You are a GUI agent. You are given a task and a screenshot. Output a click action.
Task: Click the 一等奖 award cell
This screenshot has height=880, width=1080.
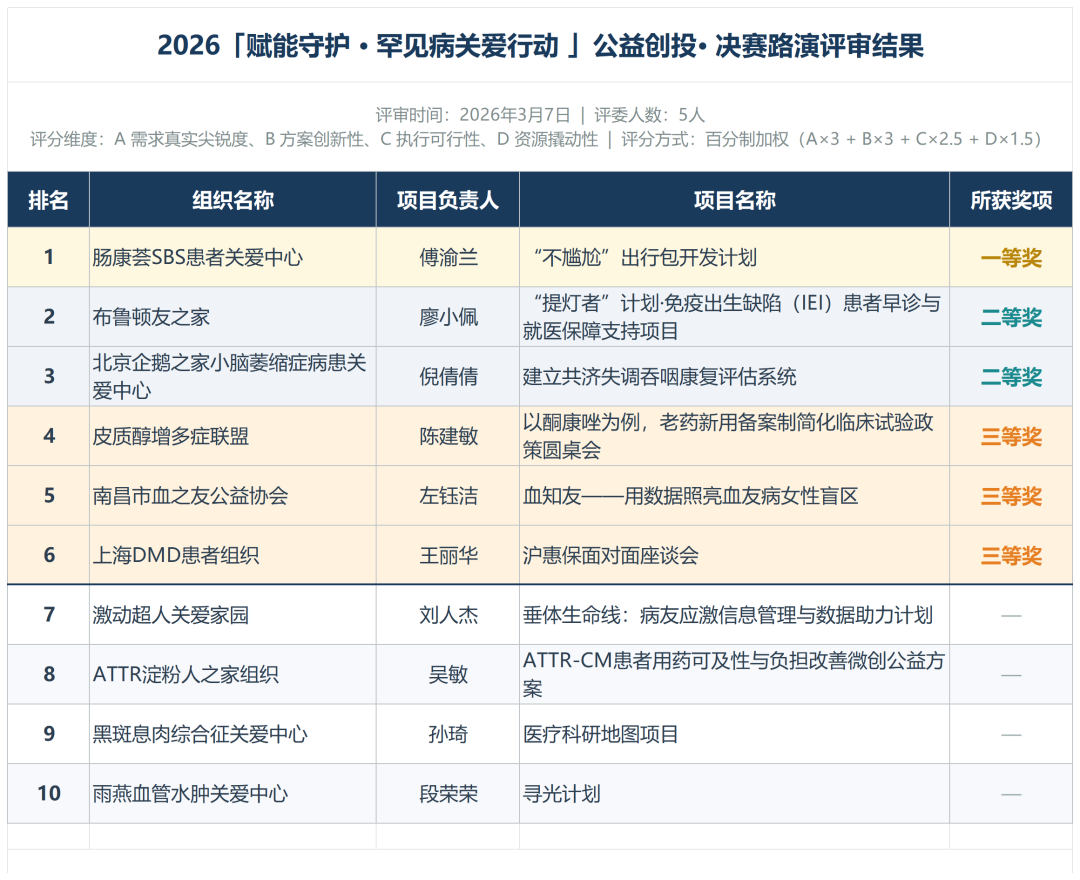[x=1011, y=258]
